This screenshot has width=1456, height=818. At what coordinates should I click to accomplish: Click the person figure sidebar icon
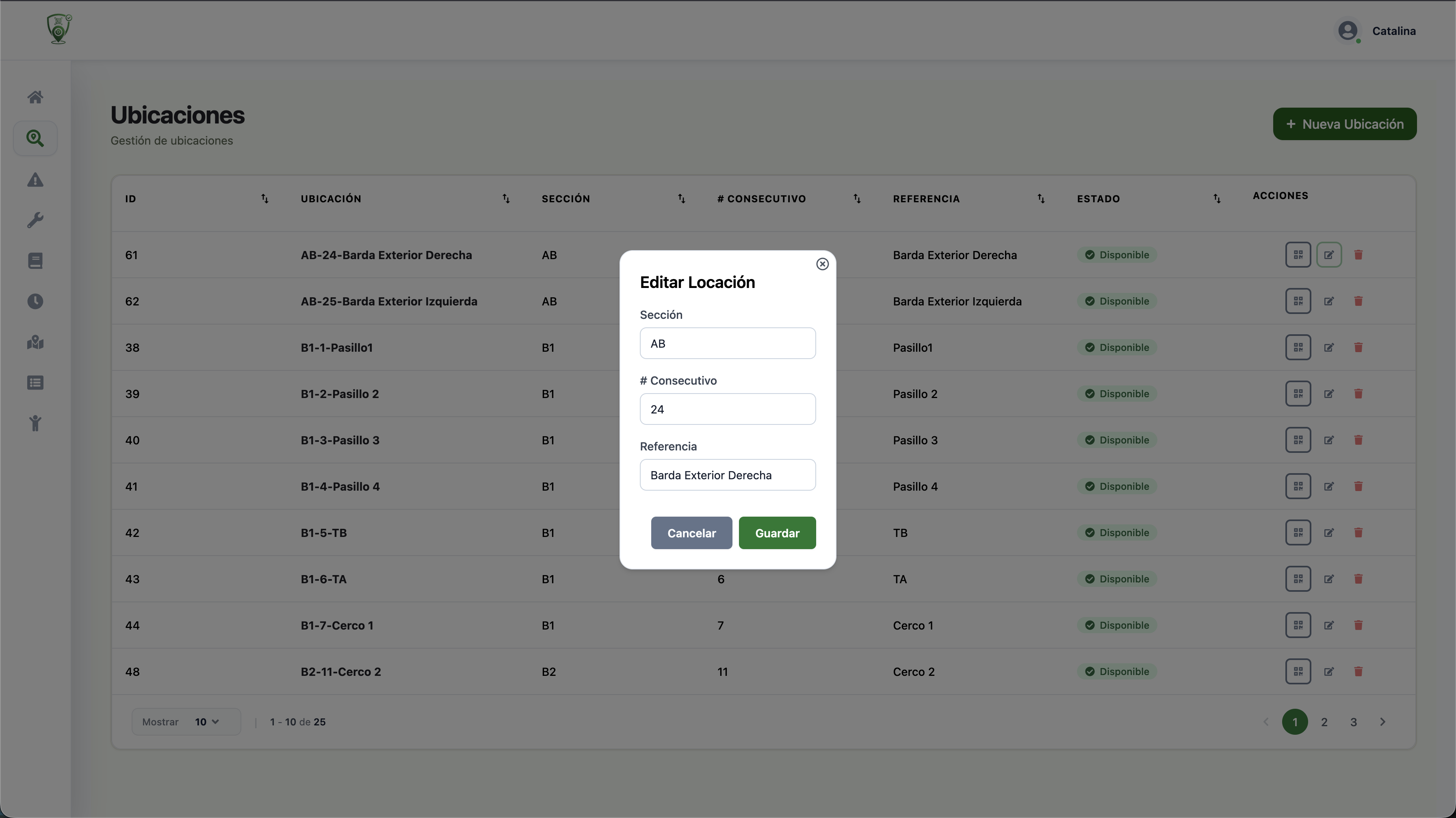click(x=35, y=423)
